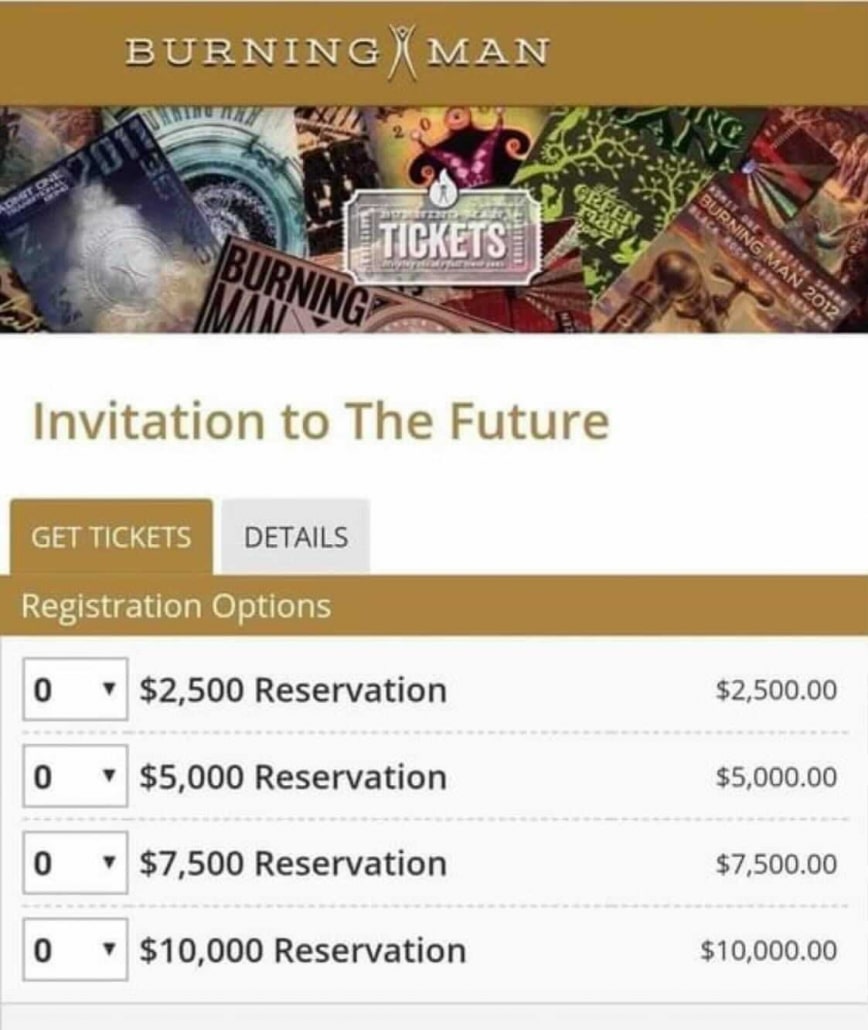The height and width of the screenshot is (1030, 868).
Task: Open quantity dropdown for $2,500 Reservation
Action: tap(75, 690)
